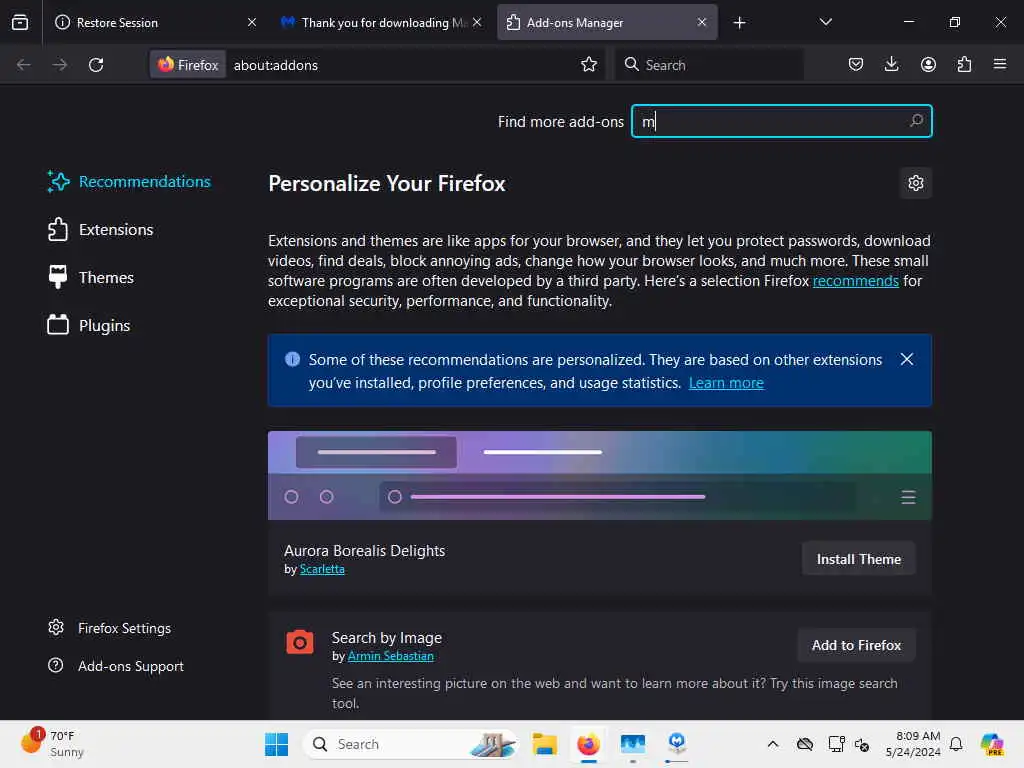Open the Extensions sidebar category
The height and width of the screenshot is (768, 1024).
tap(100, 230)
